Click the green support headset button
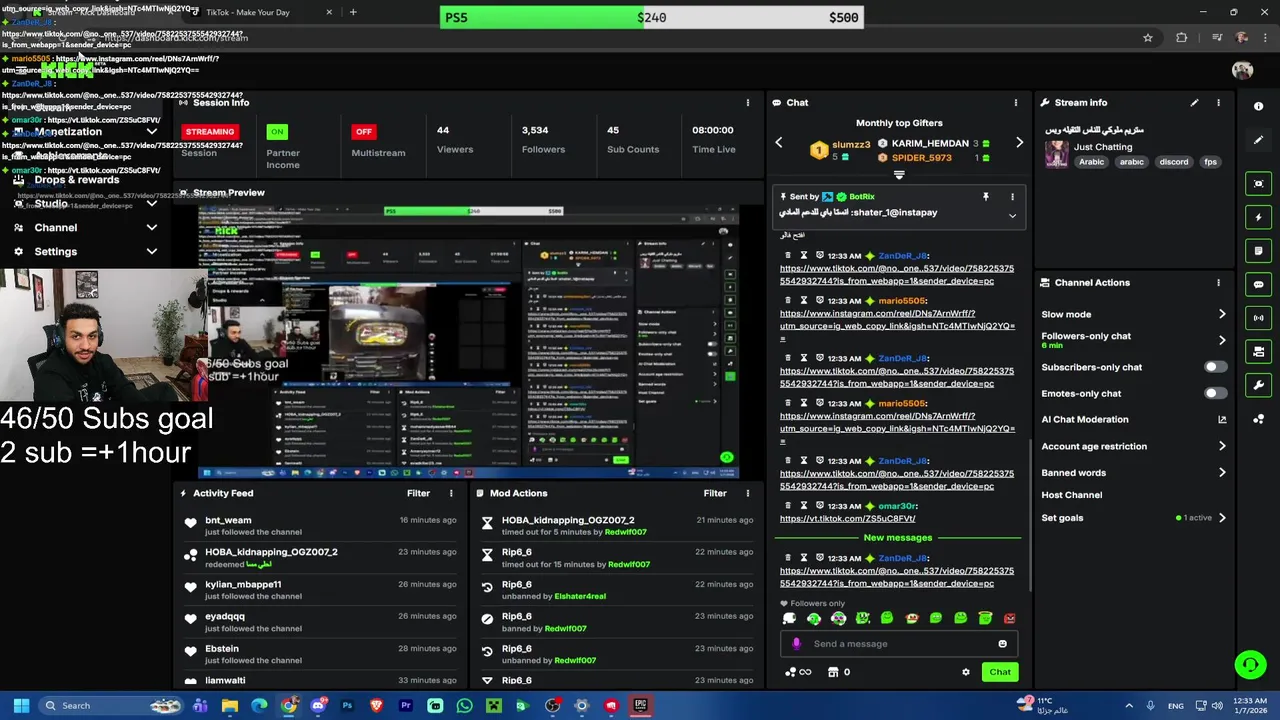1280x720 pixels. click(x=1249, y=665)
